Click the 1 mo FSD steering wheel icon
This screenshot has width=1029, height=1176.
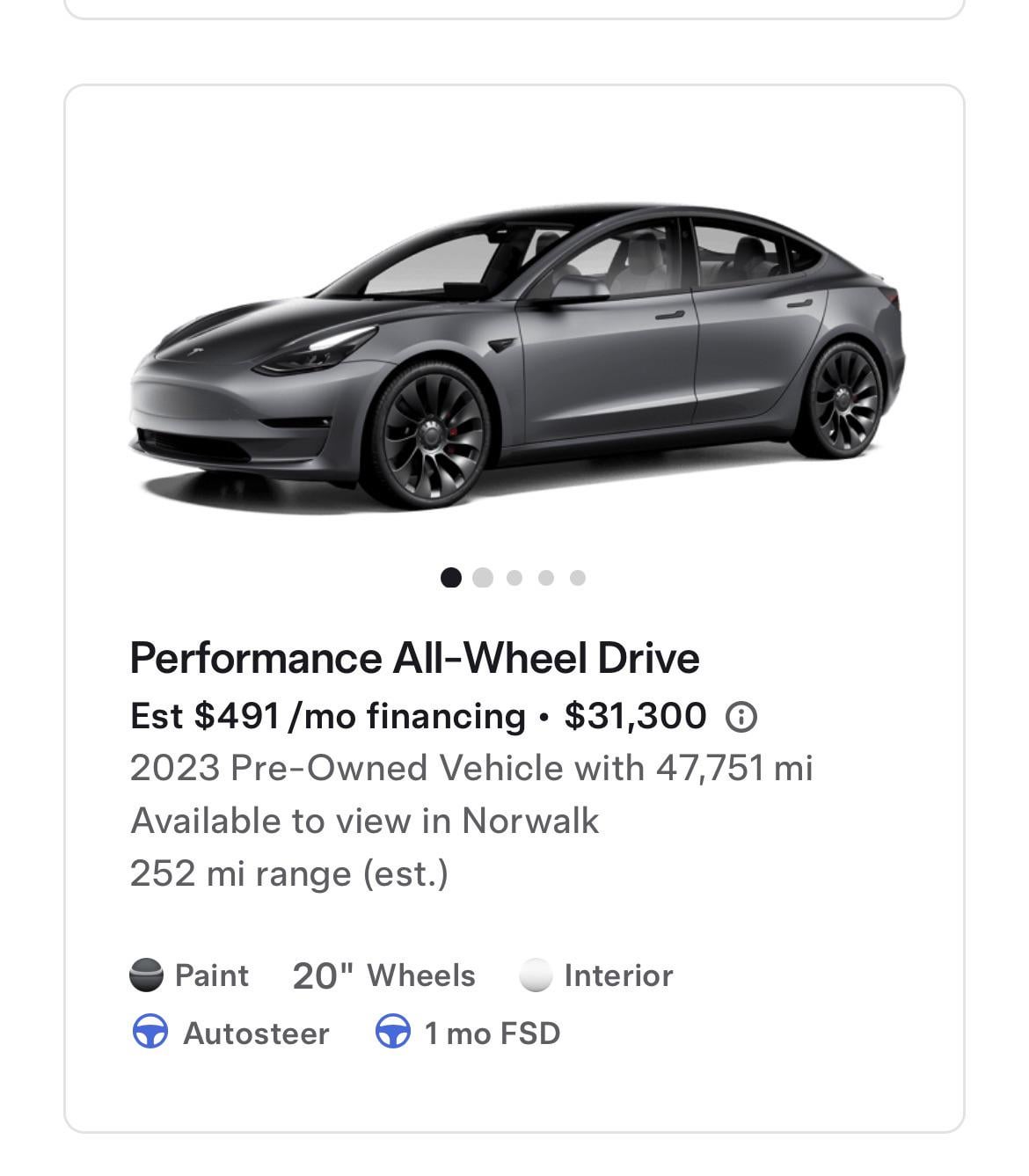(392, 1032)
